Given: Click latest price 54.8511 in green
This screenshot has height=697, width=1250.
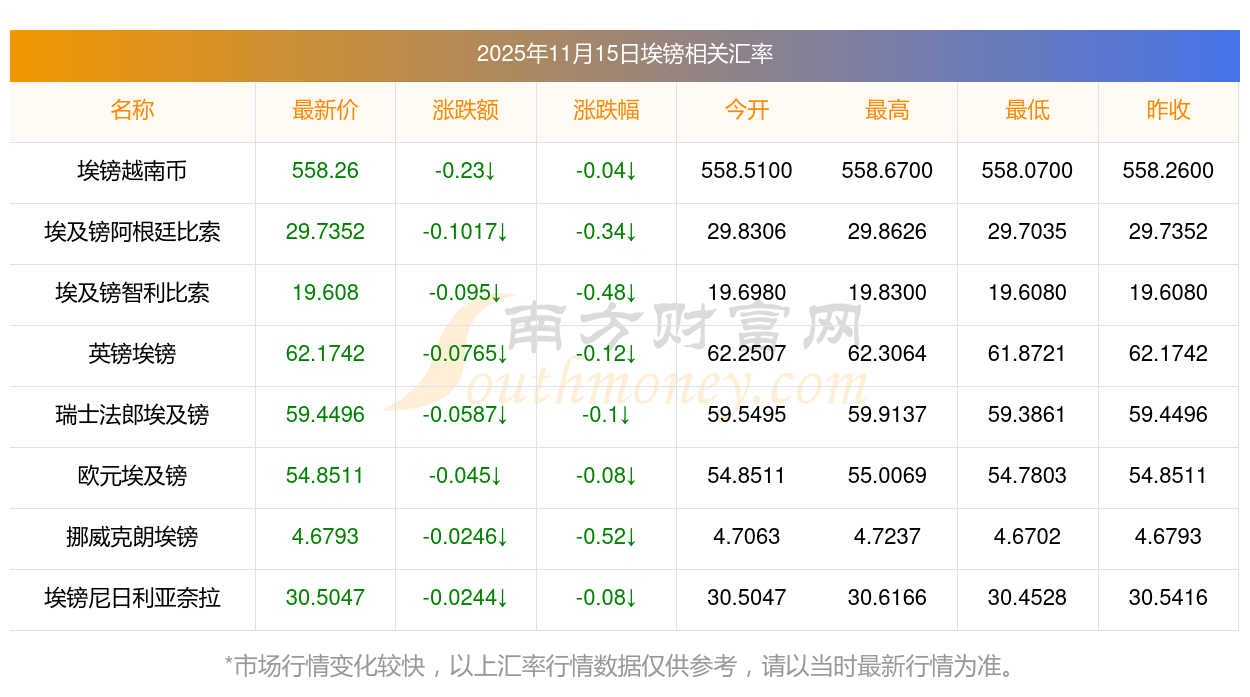Looking at the screenshot, I should 325,476.
